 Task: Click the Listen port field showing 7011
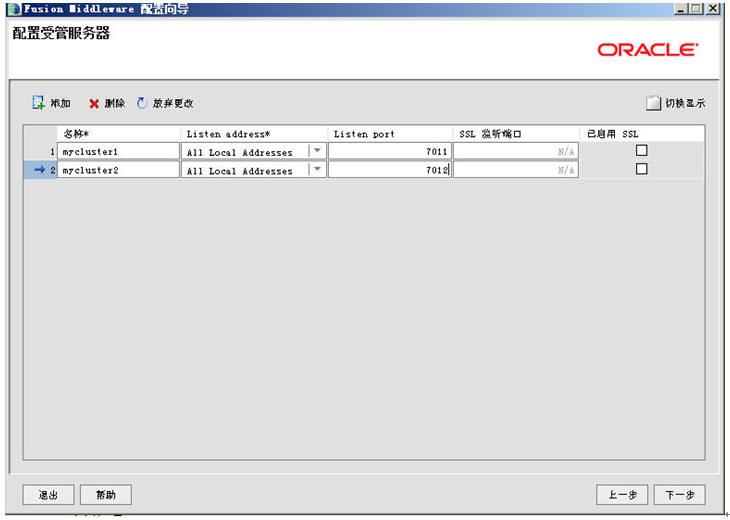[x=390, y=151]
